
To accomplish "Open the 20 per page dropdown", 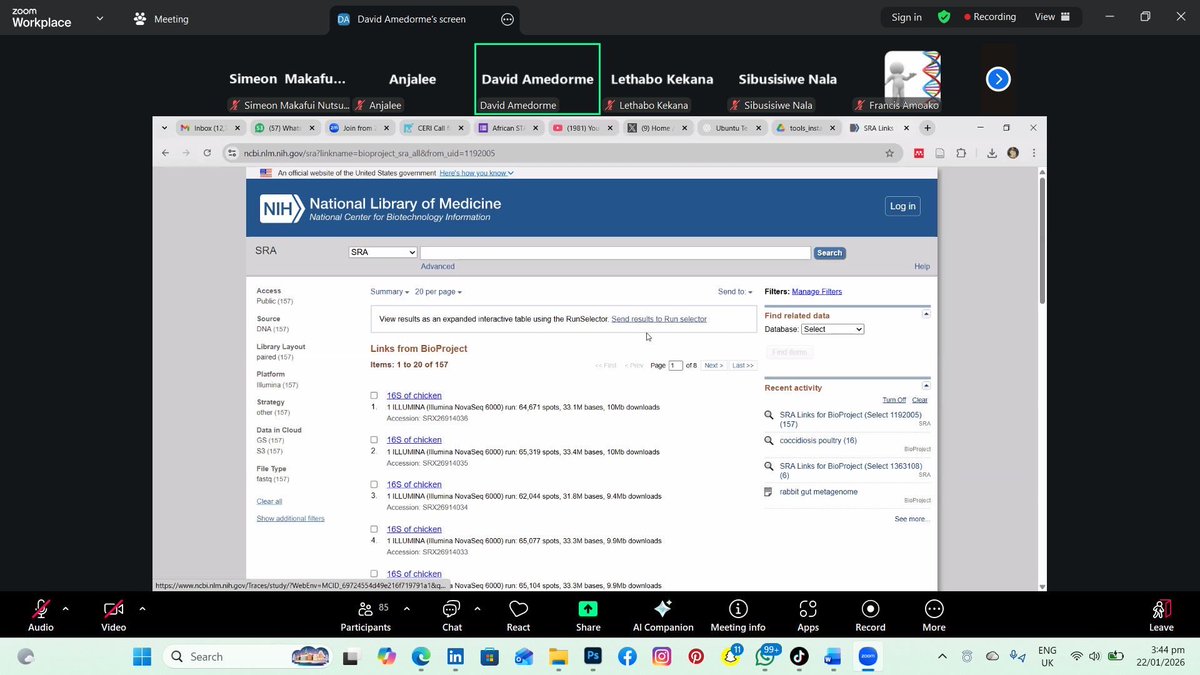I will click(x=438, y=292).
